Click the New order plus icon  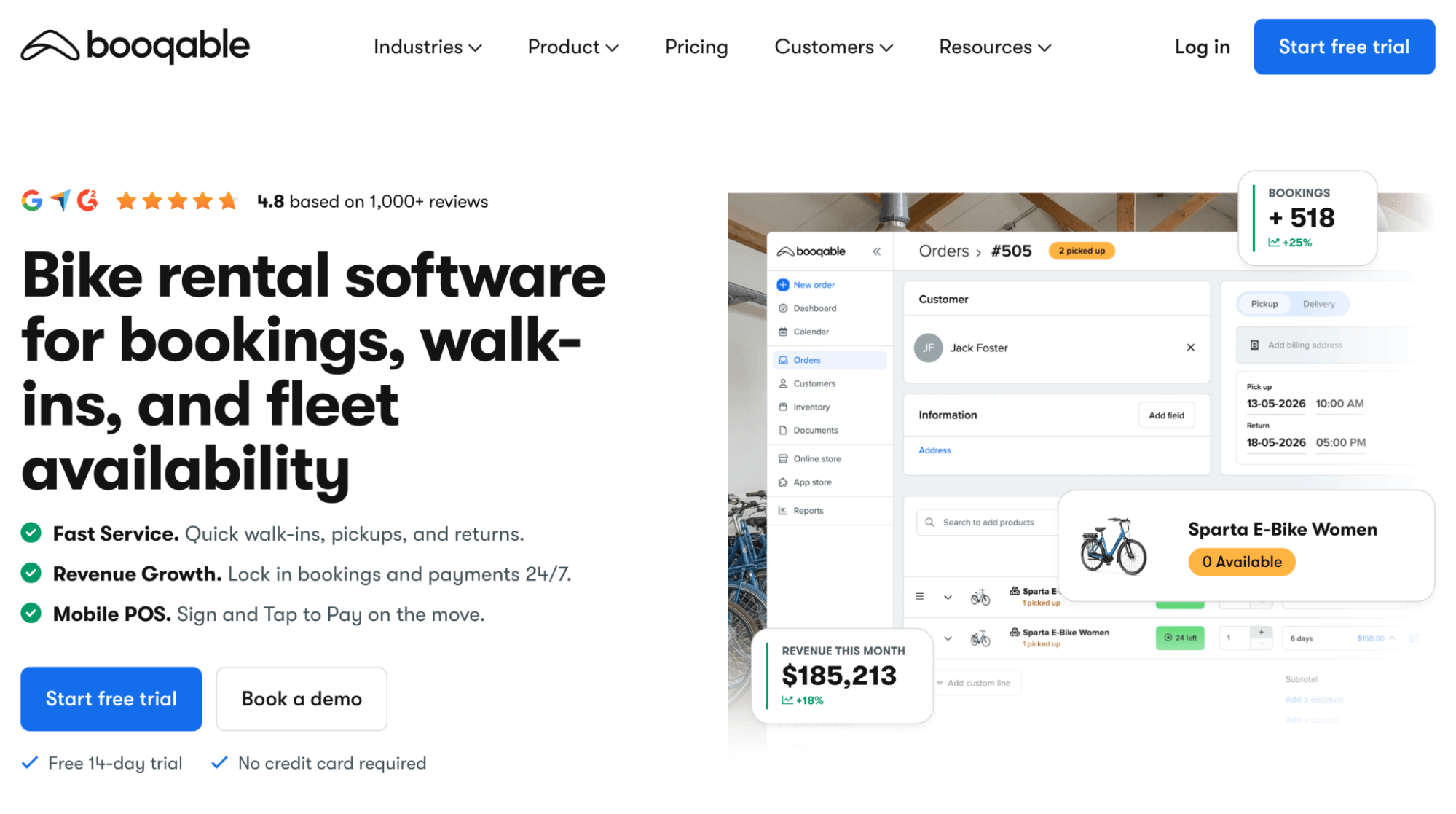click(x=783, y=285)
